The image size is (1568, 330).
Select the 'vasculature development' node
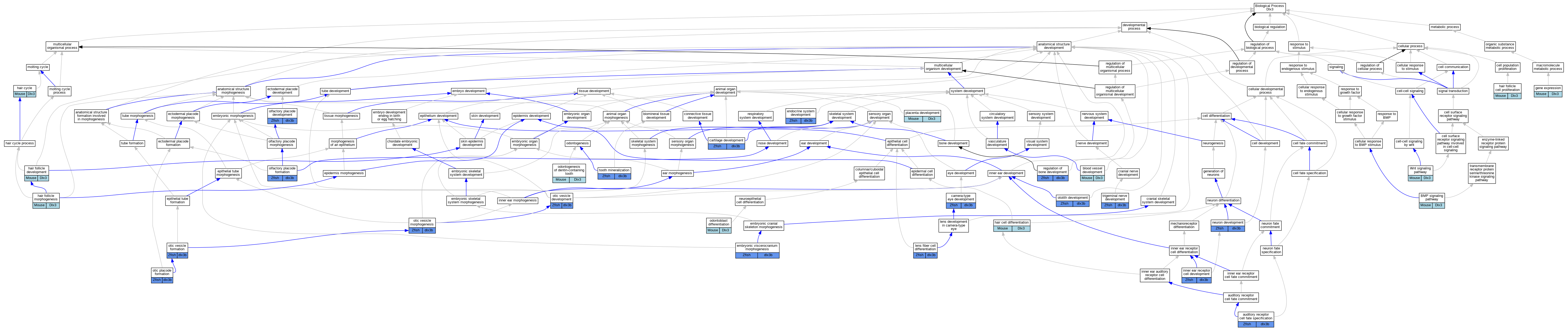coord(997,143)
